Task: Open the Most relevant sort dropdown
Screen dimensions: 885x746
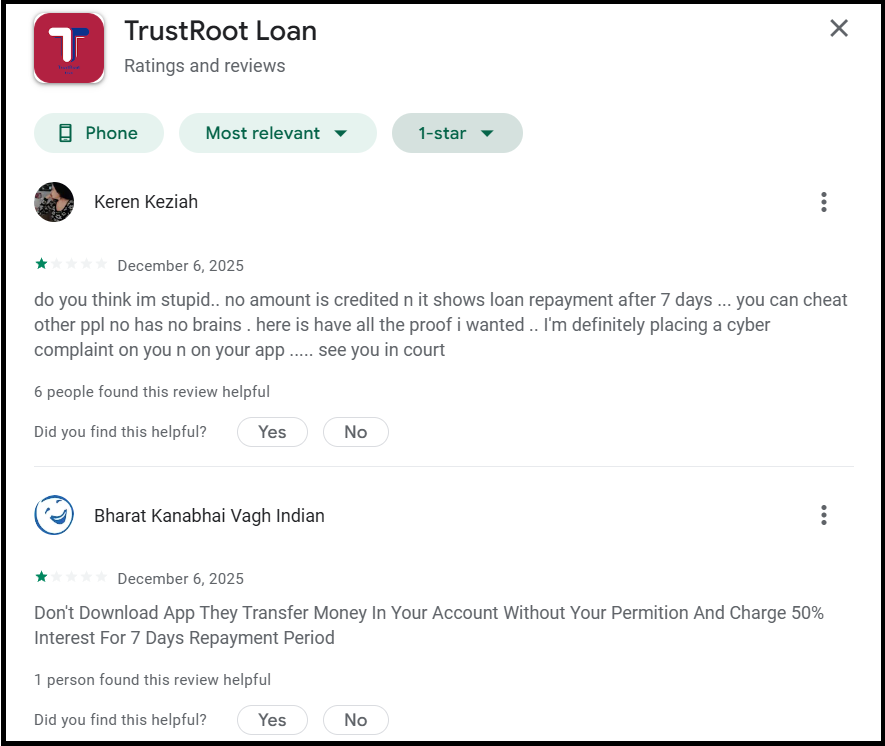Action: tap(277, 132)
